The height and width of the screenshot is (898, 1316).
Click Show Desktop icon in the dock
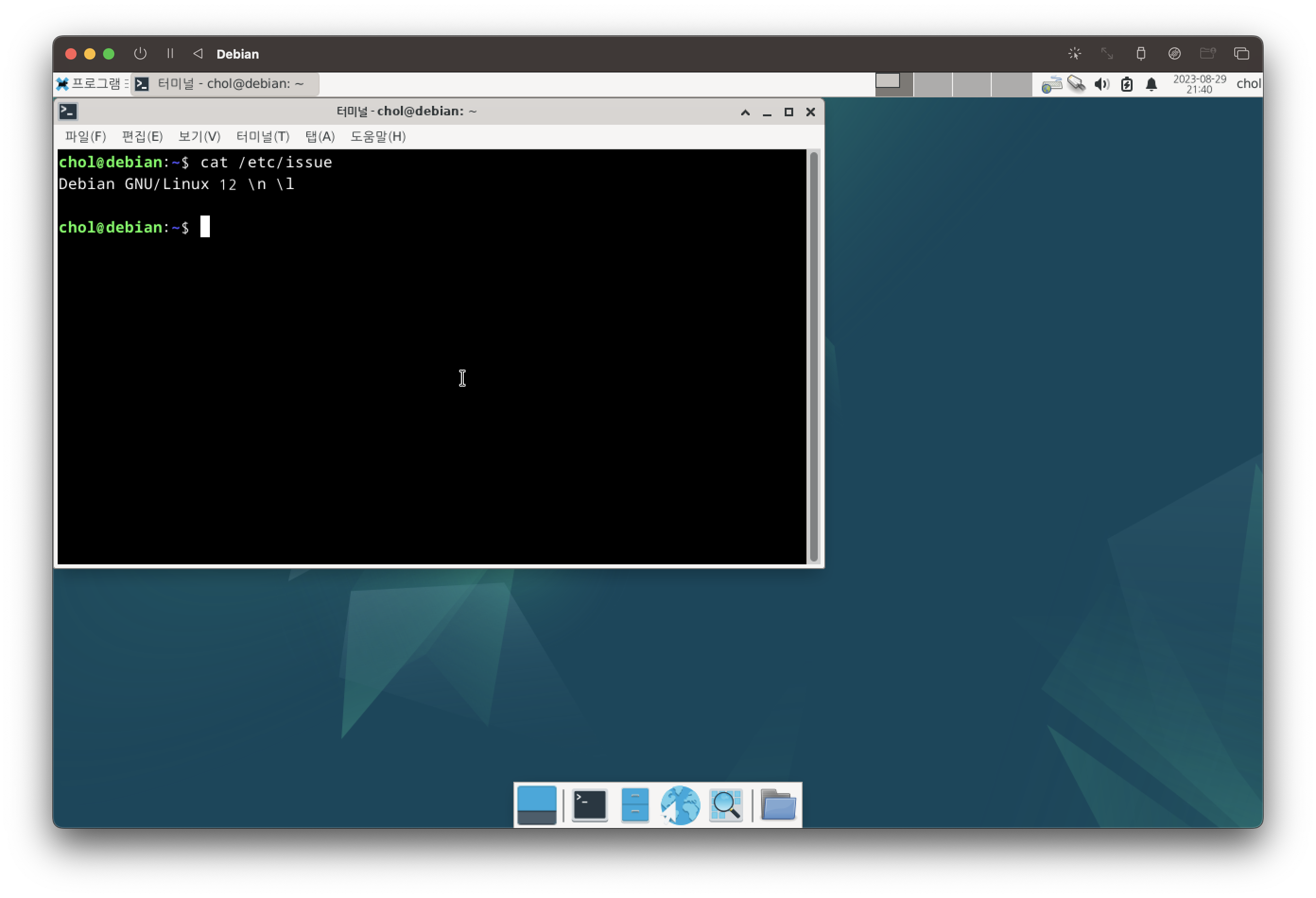tap(536, 805)
